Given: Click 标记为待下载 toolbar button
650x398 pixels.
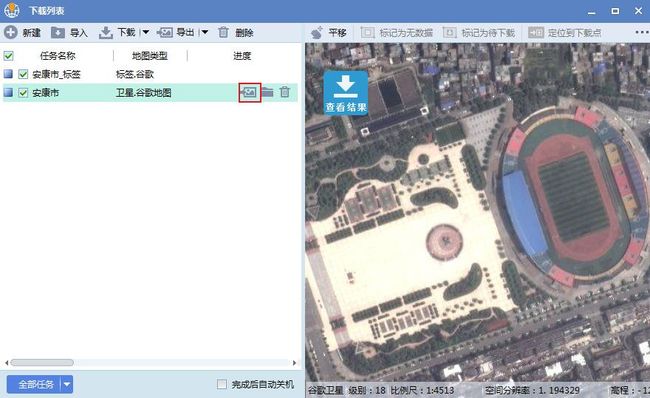Looking at the screenshot, I should pos(479,32).
